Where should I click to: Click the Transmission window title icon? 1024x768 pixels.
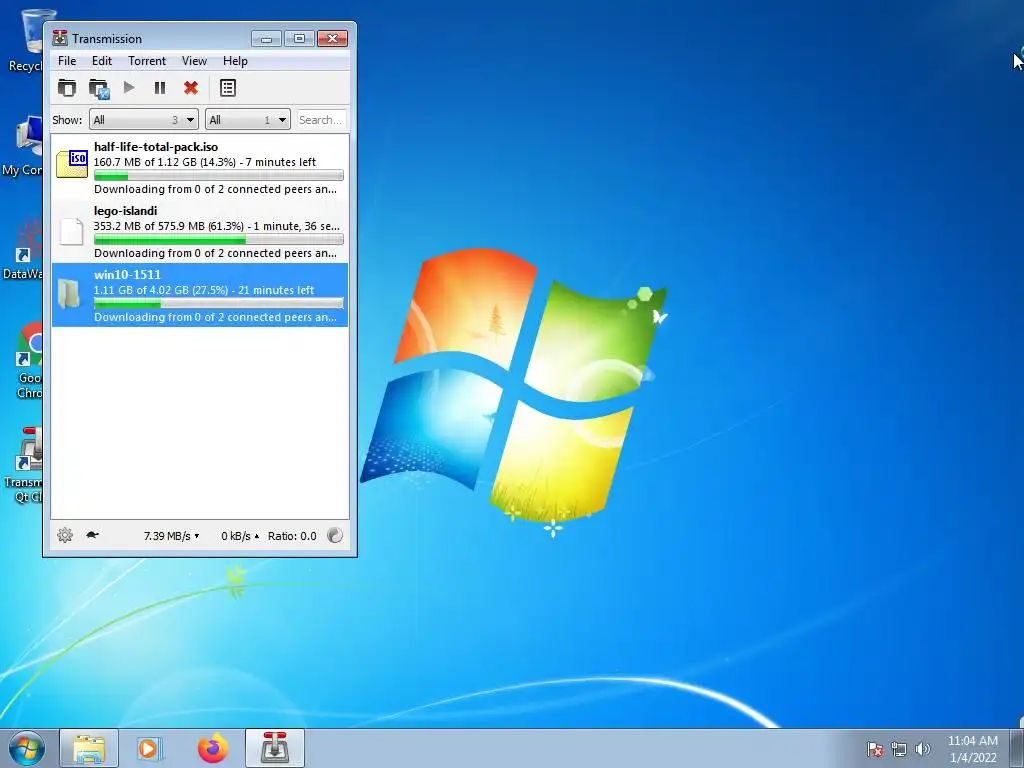[60, 38]
